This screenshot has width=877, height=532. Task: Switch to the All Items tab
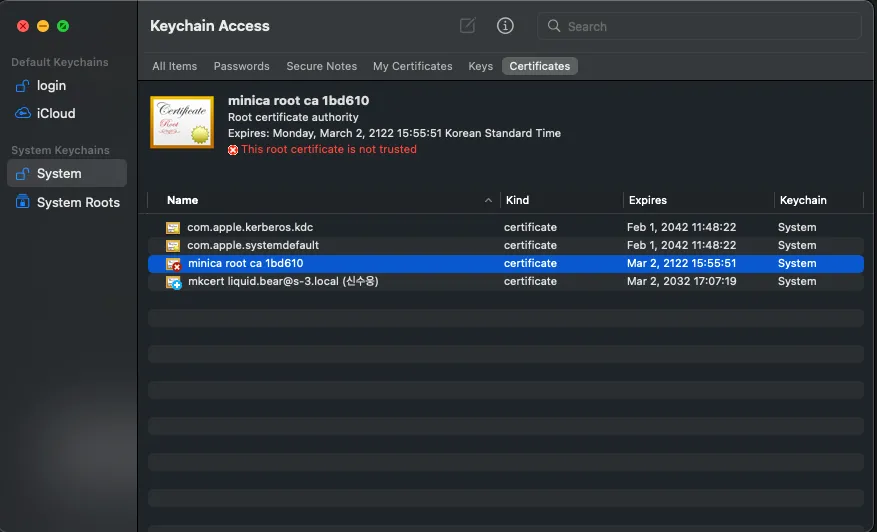click(175, 66)
